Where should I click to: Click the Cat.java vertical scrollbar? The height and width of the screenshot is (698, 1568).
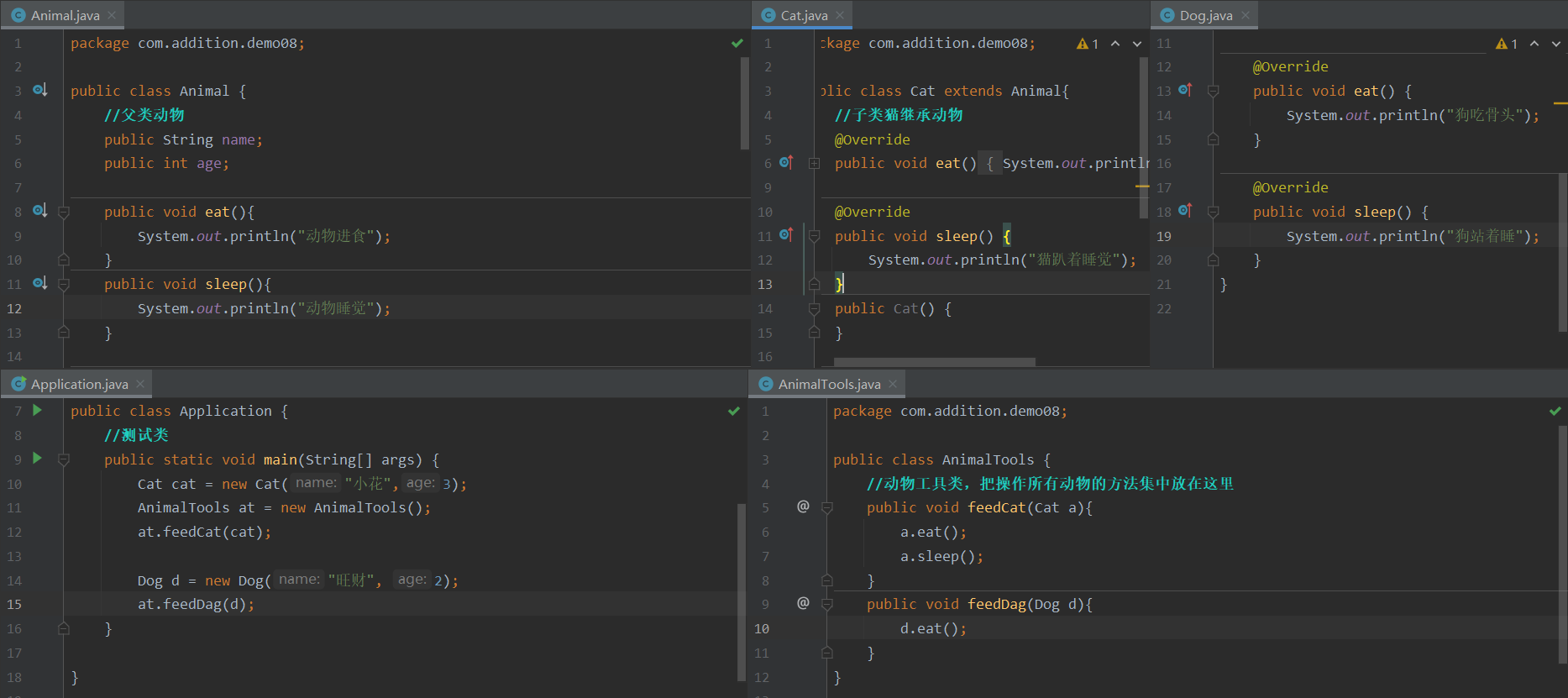[1143, 138]
